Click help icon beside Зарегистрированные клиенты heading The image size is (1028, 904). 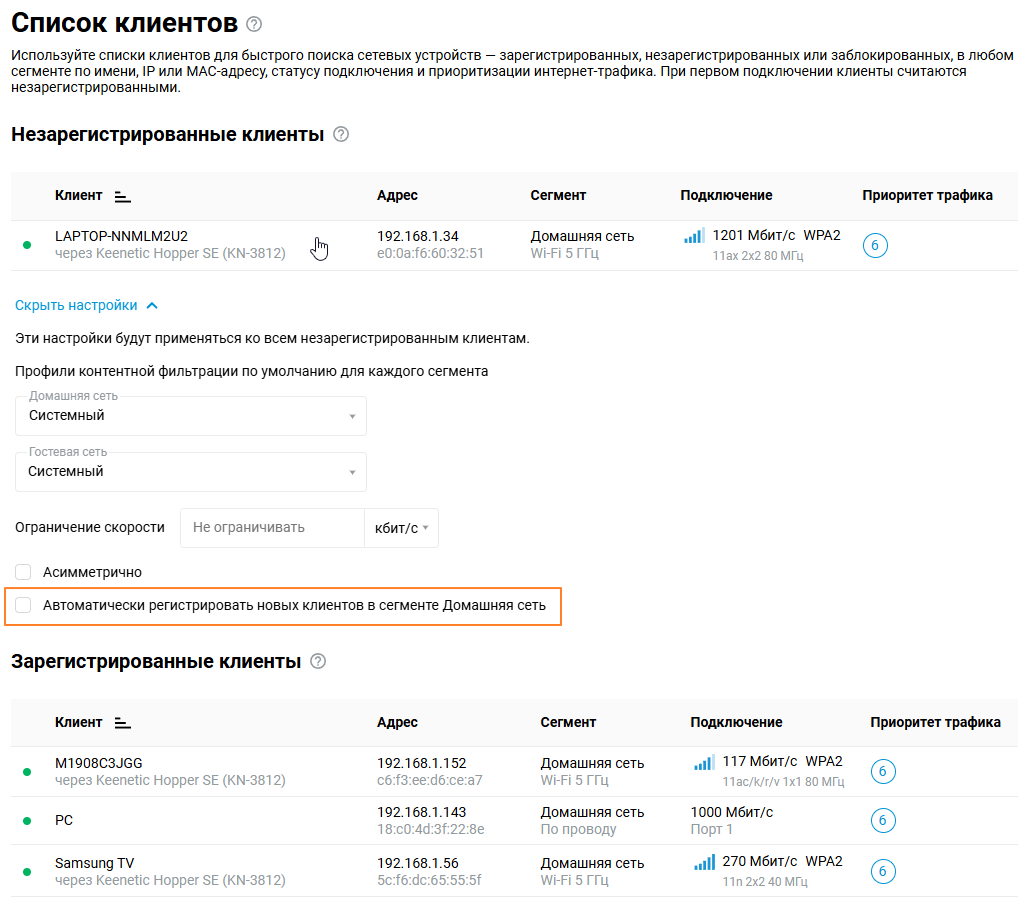pos(318,661)
